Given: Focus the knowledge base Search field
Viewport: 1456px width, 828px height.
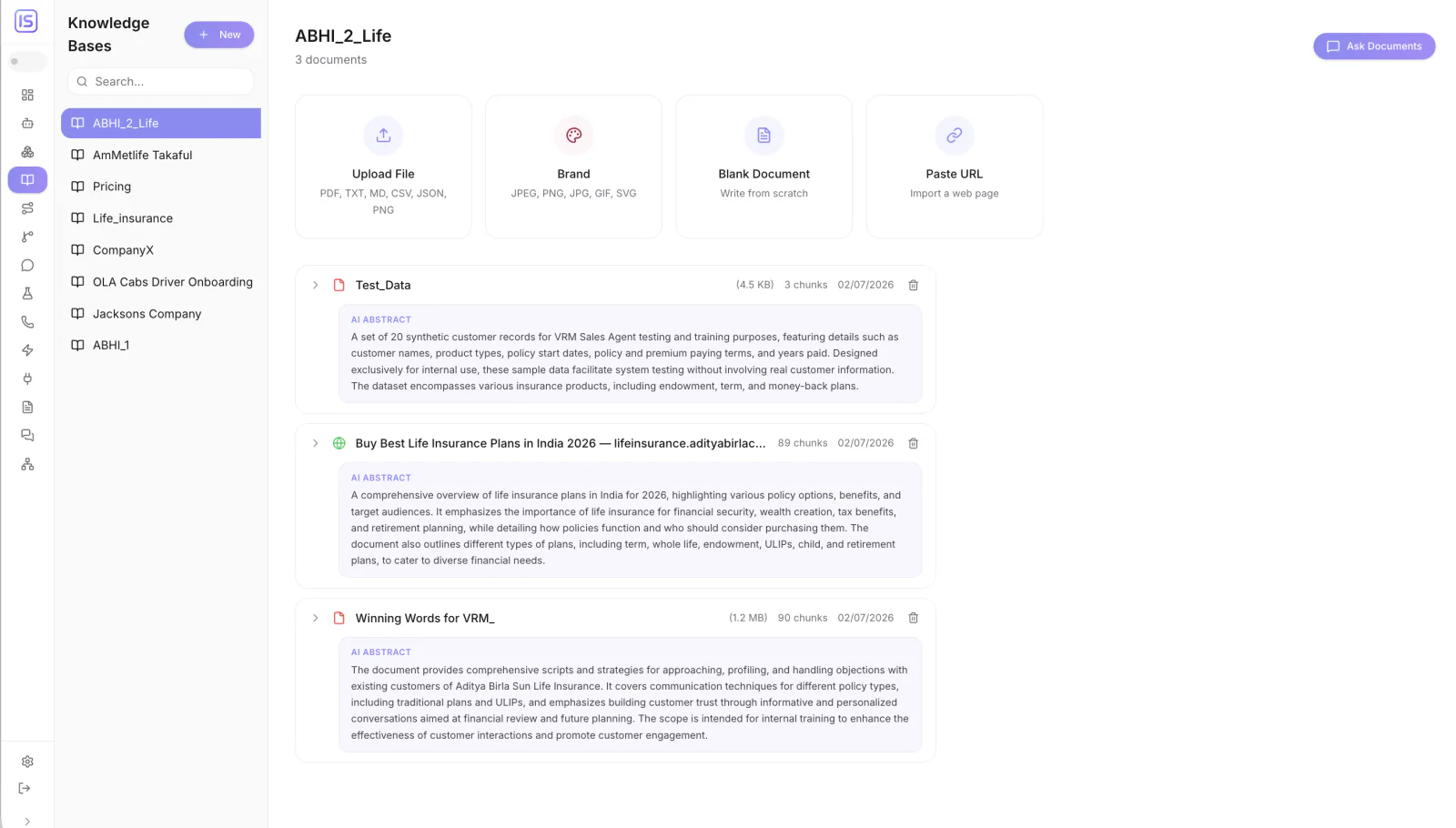Looking at the screenshot, I should tap(161, 81).
